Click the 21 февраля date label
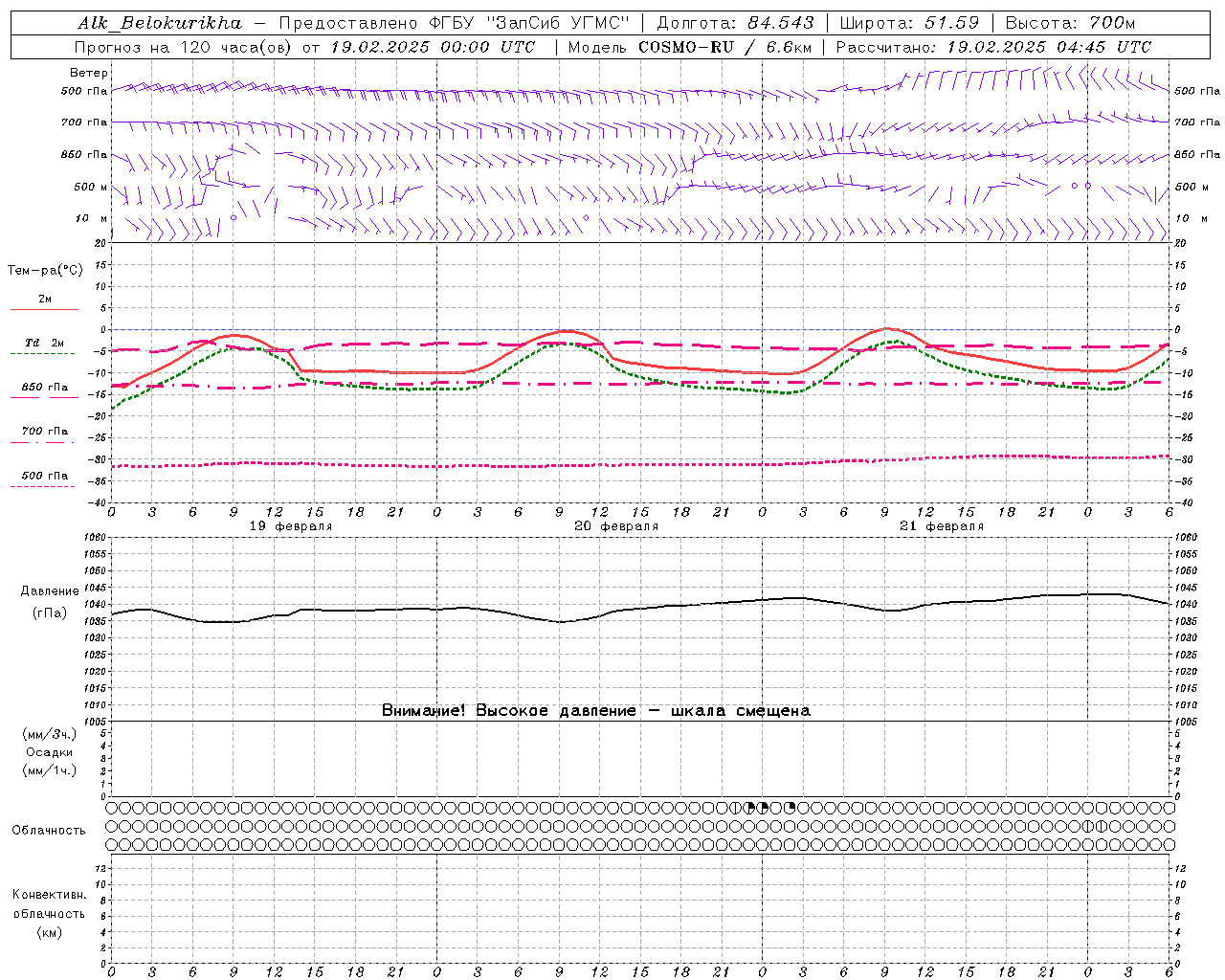Screen dimensions: 1225x980 tap(942, 526)
